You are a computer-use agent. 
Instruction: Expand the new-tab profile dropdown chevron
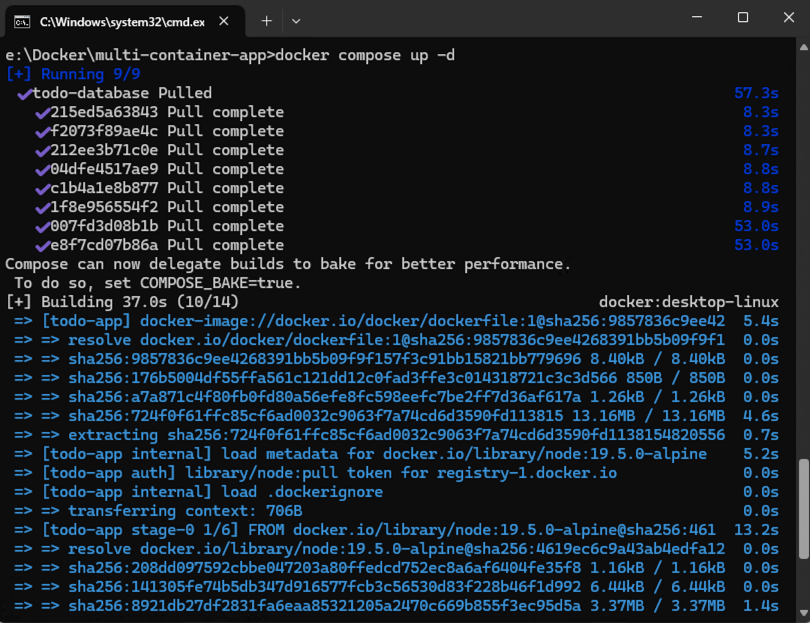(x=296, y=20)
